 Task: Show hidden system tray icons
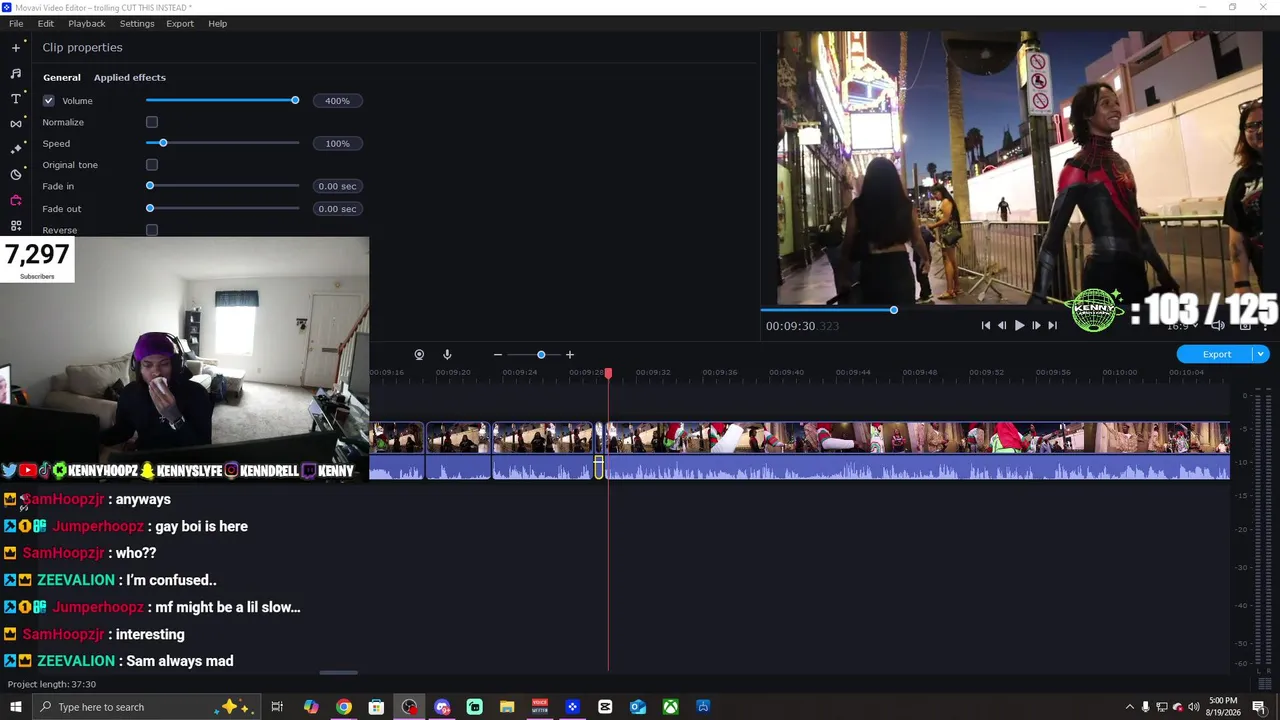(x=1130, y=707)
